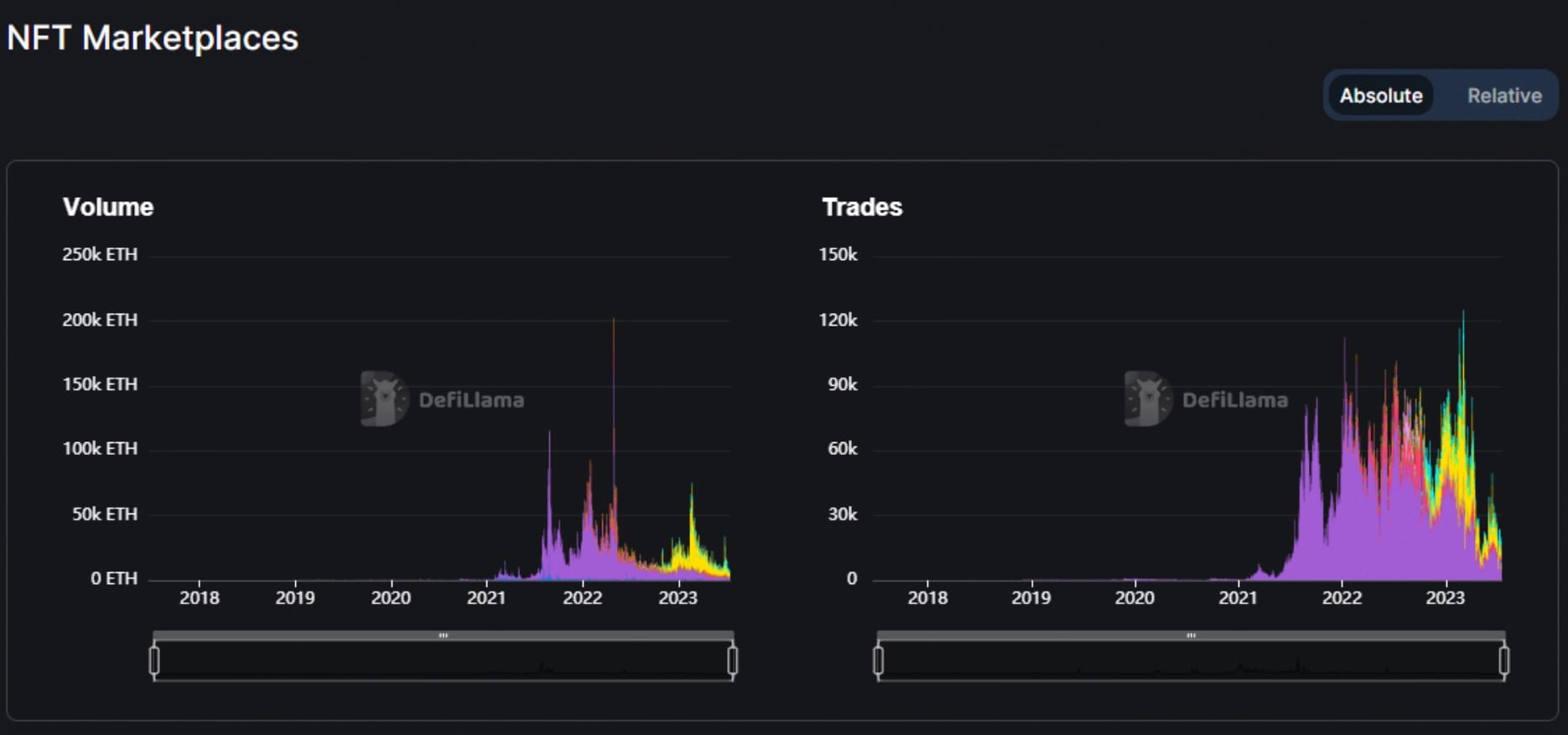Click the DefiLlama watermark on the Volume chart

click(x=444, y=399)
